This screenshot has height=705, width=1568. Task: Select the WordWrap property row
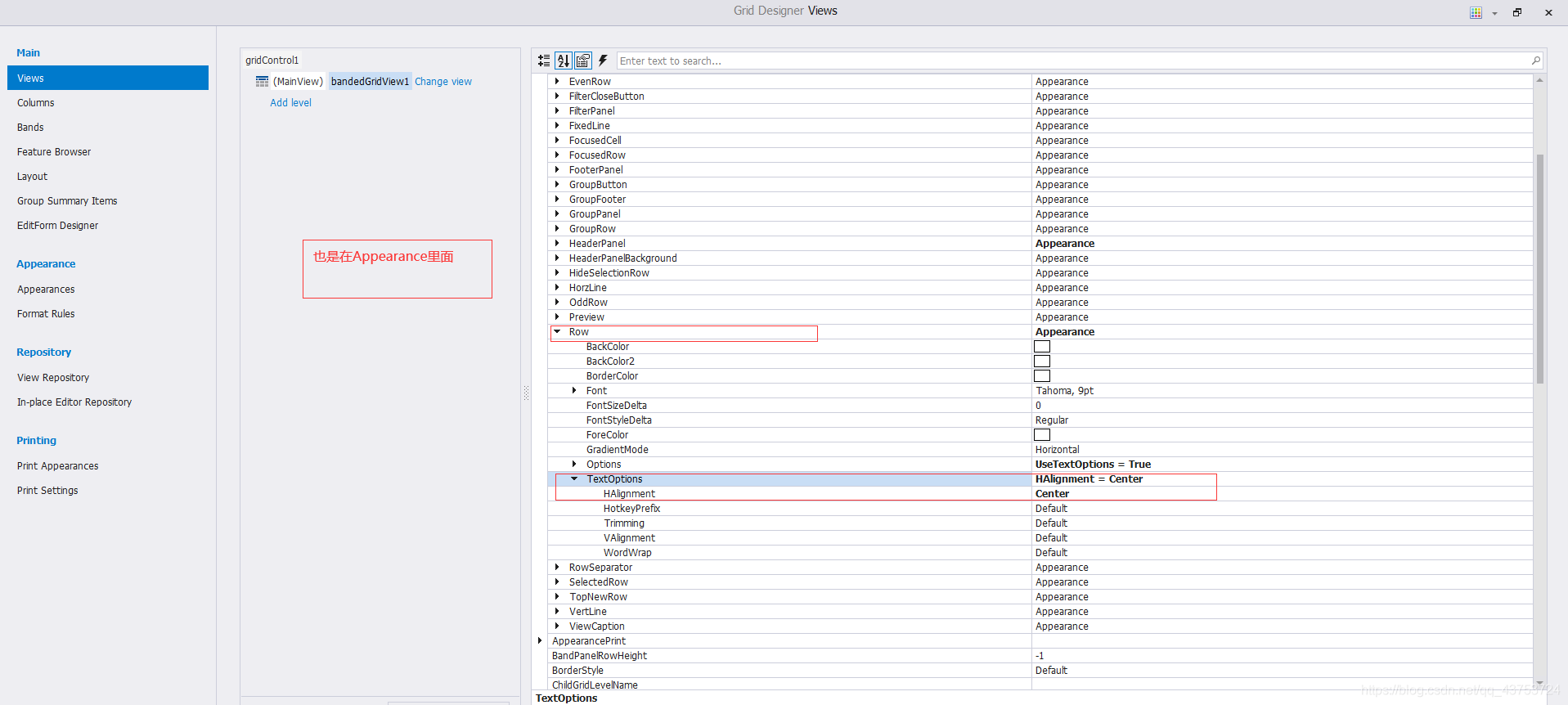[1040, 553]
